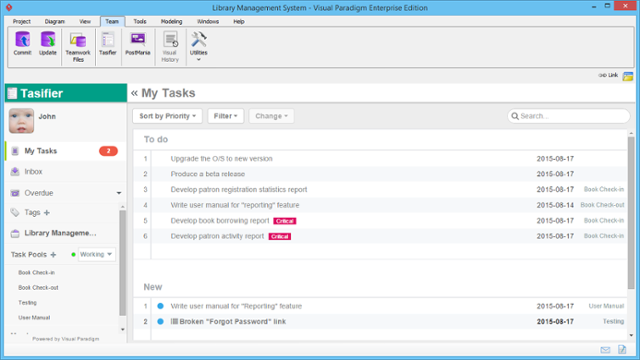Image resolution: width=640 pixels, height=360 pixels.
Task: Open the Diagram menu tab
Action: (x=55, y=22)
